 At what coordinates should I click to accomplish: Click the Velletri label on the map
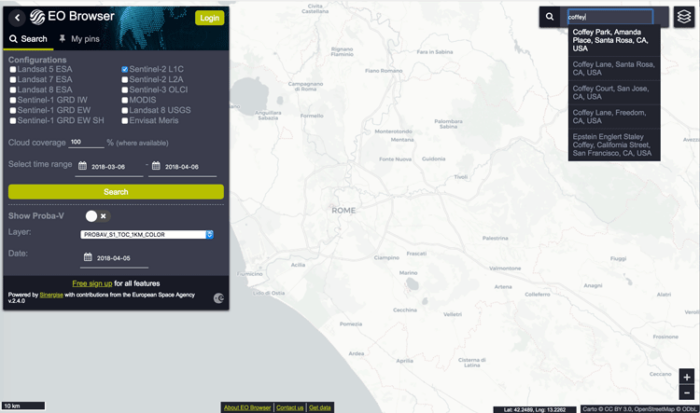(x=452, y=314)
